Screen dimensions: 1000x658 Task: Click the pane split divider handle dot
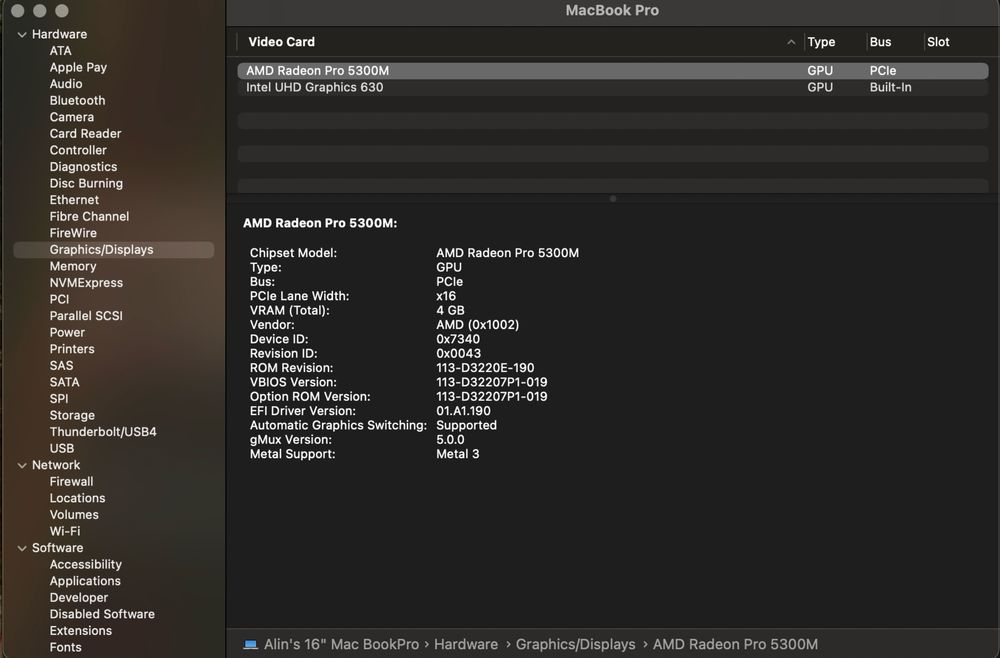(613, 199)
